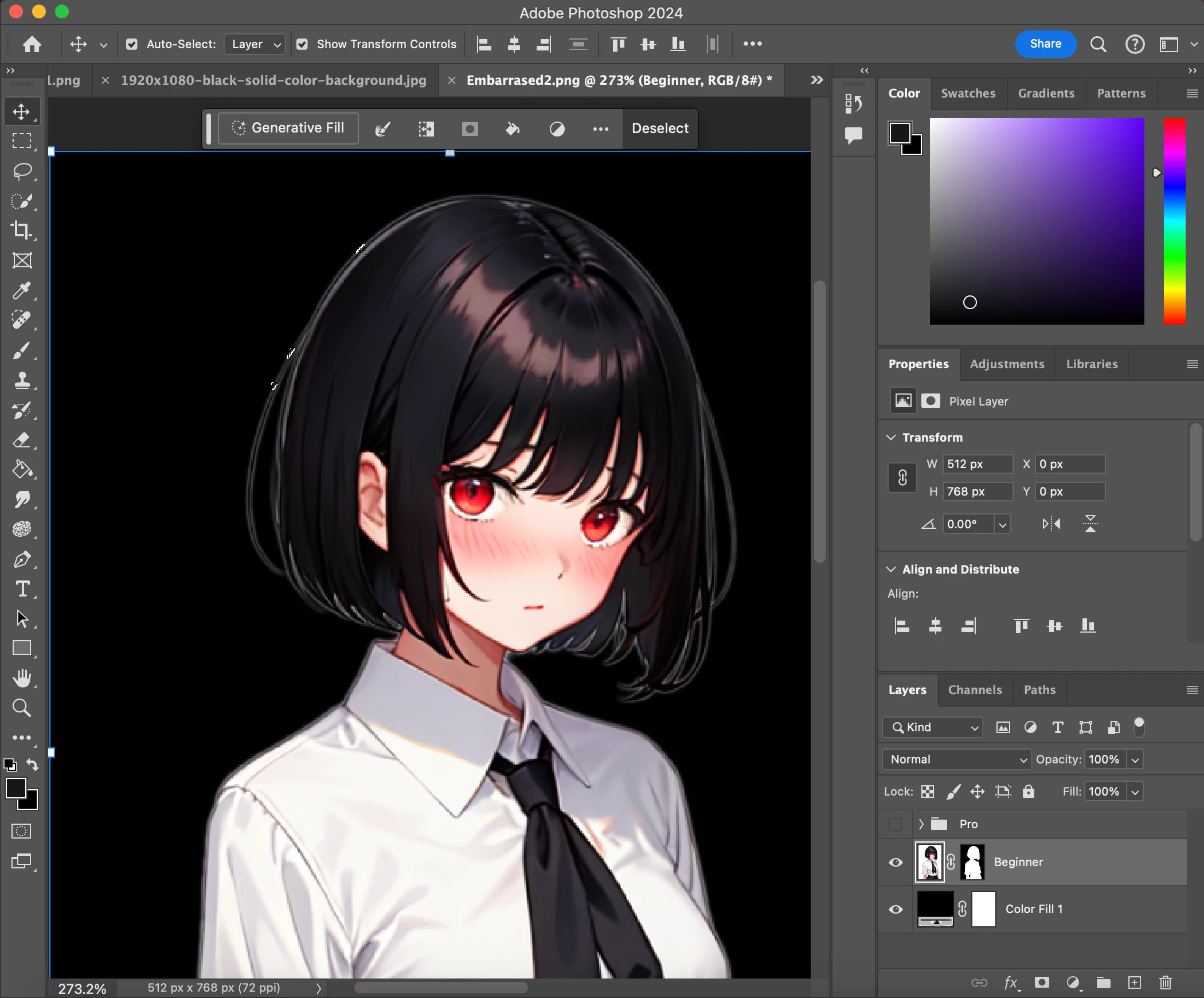Select the Zoom tool
Viewport: 1204px width, 998px height.
click(x=22, y=708)
